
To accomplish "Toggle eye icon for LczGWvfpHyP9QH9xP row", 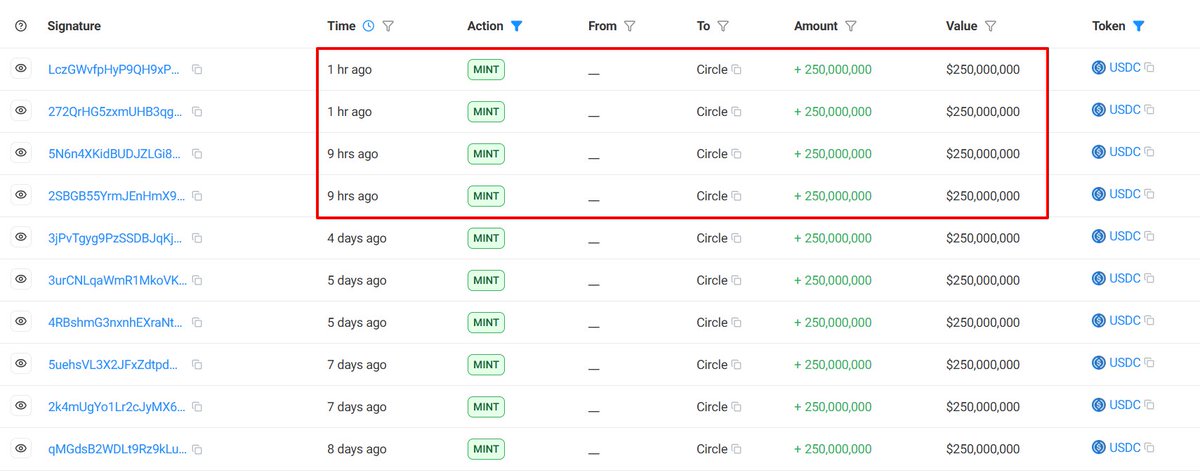I will [22, 69].
